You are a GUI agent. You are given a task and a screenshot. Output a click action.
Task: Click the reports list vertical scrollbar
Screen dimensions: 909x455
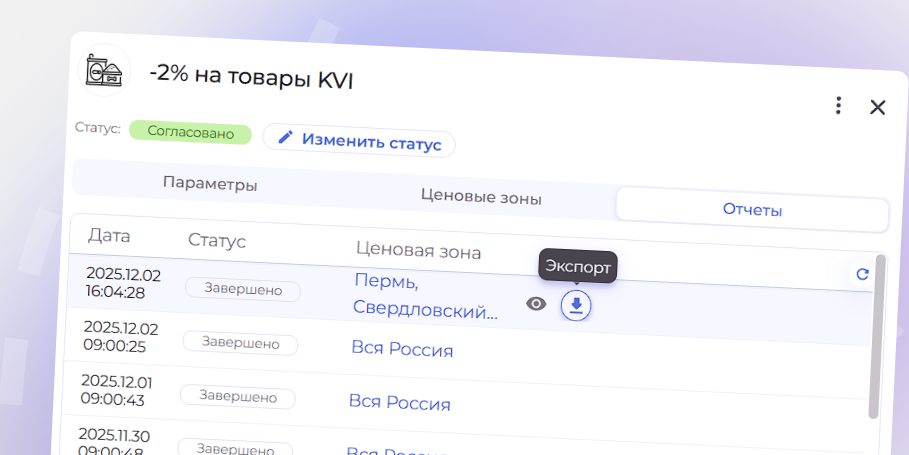pos(878,336)
